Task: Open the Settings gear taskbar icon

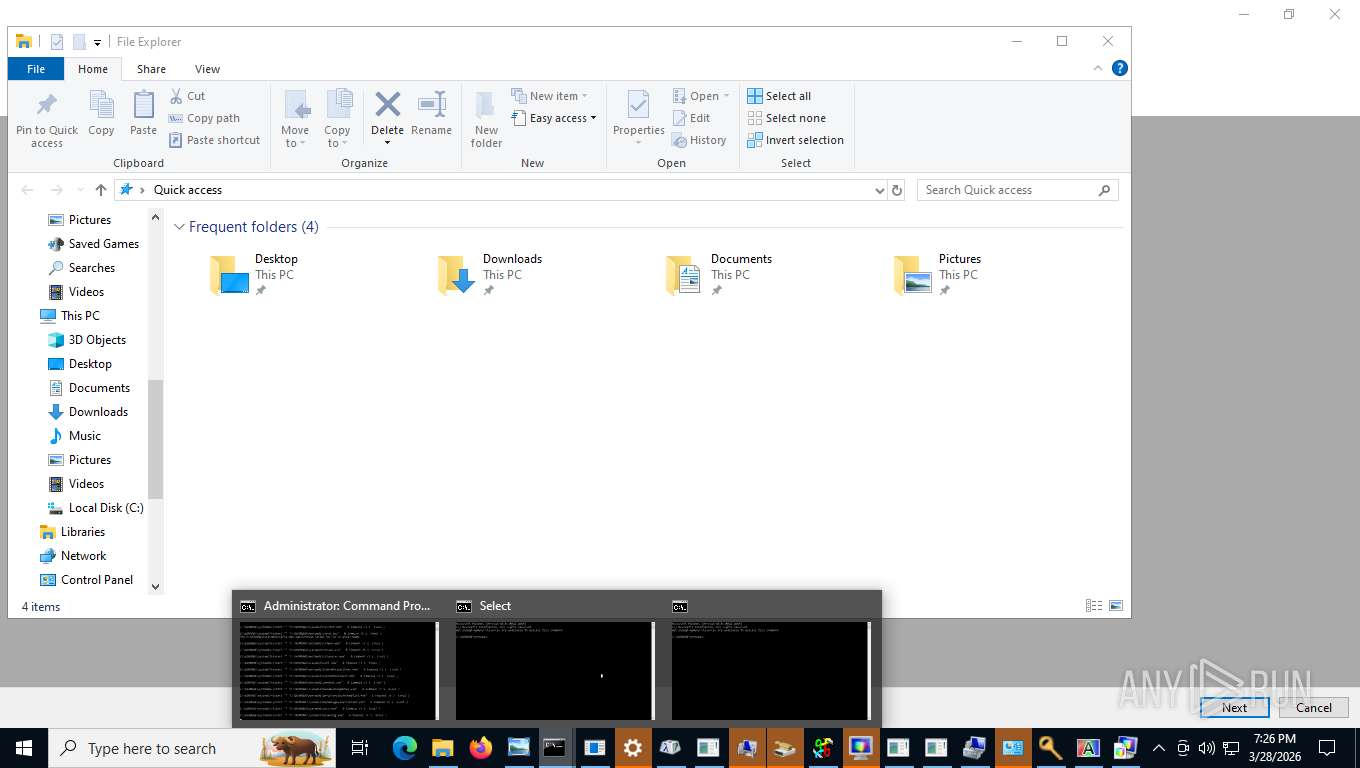Action: point(632,748)
